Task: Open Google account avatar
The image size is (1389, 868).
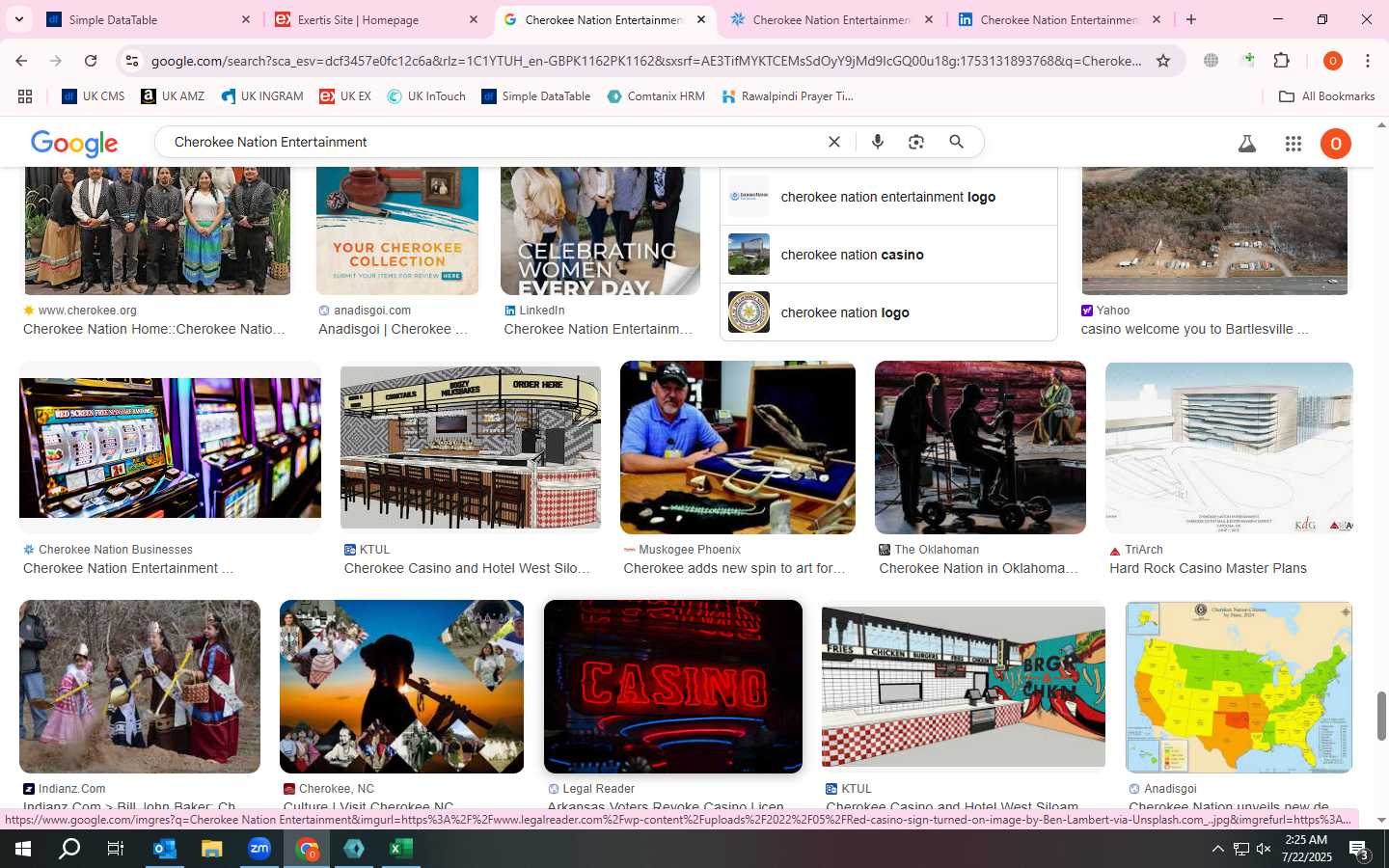Action: pyautogui.click(x=1336, y=144)
